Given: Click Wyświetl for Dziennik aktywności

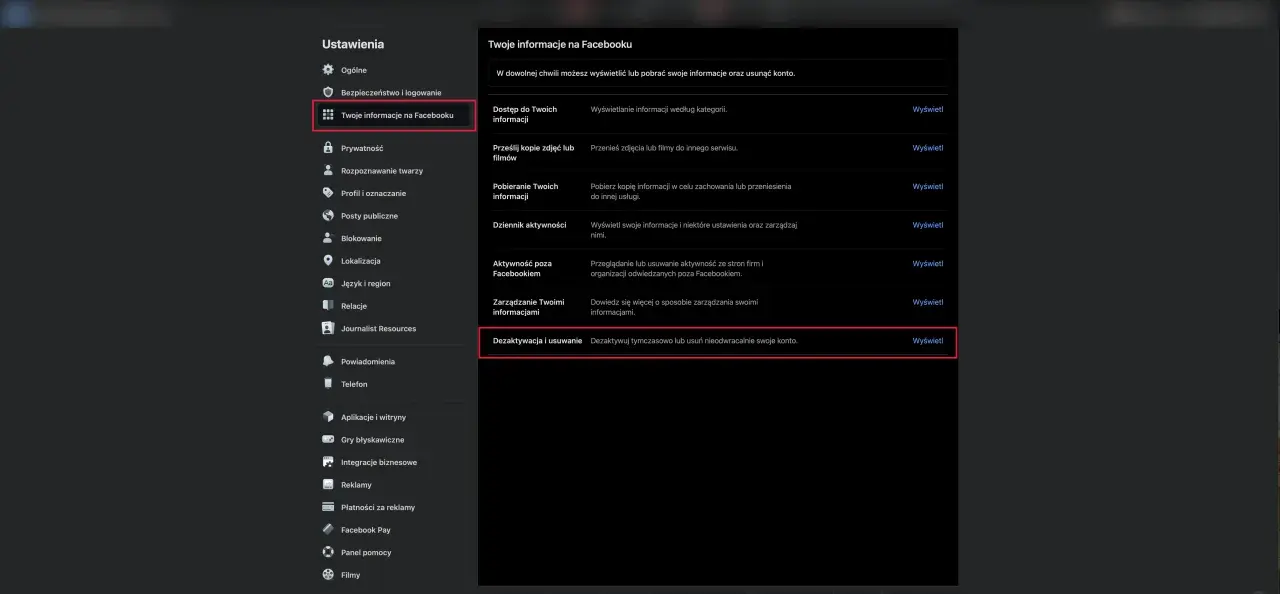Looking at the screenshot, I should pyautogui.click(x=928, y=225).
